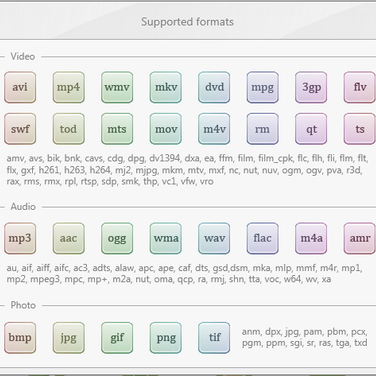Click the mov format badge
Image resolution: width=376 pixels, height=376 pixels.
click(166, 129)
